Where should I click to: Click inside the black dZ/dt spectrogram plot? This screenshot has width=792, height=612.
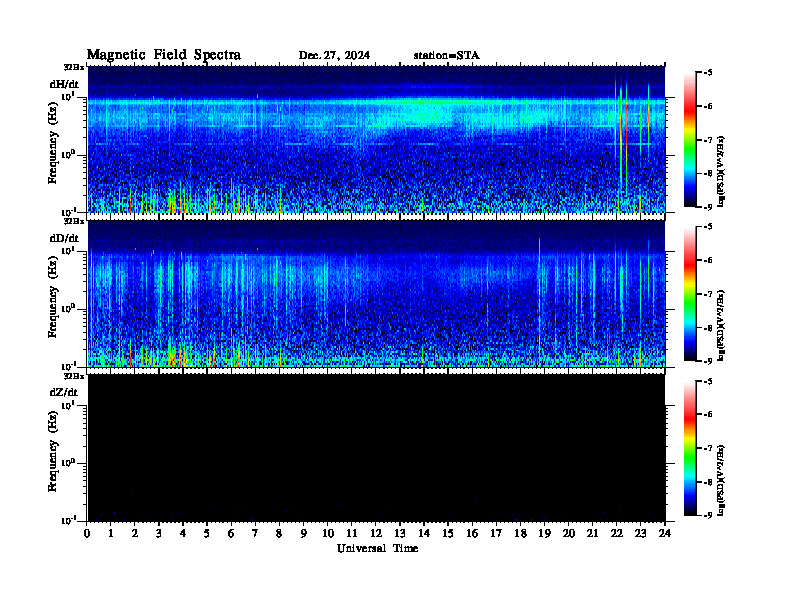(x=376, y=448)
